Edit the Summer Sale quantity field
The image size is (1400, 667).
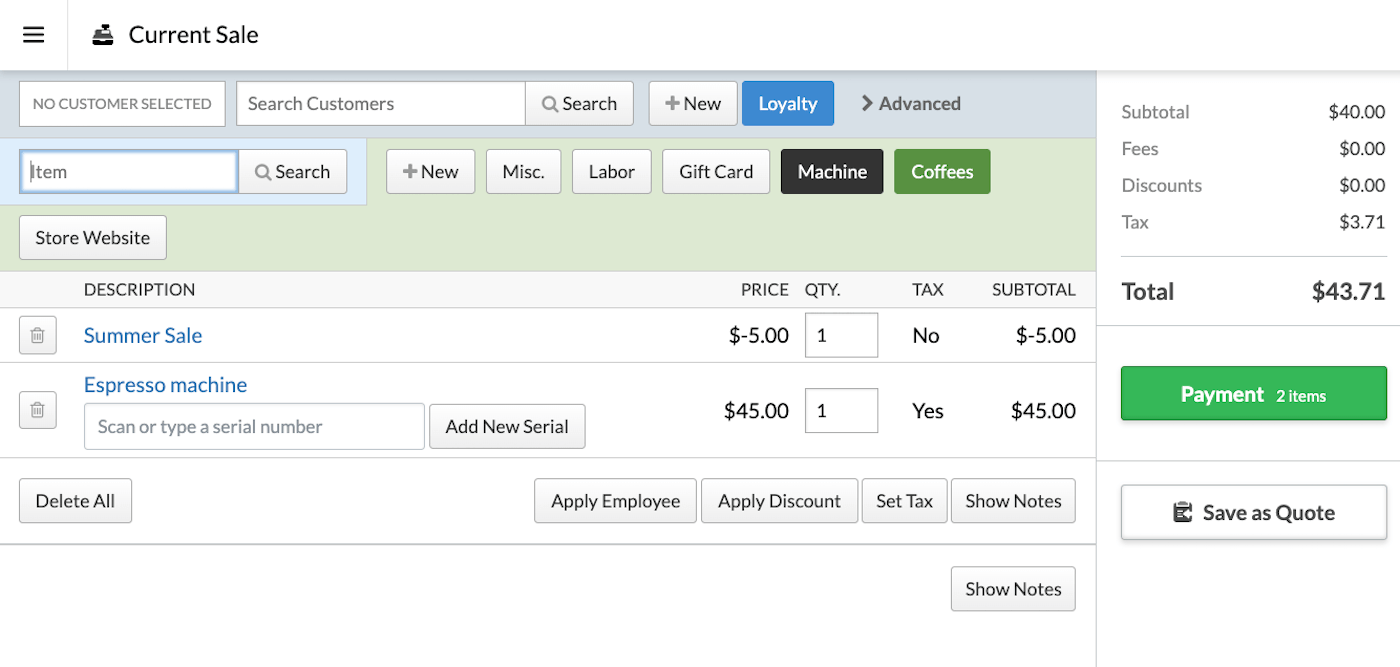842,336
